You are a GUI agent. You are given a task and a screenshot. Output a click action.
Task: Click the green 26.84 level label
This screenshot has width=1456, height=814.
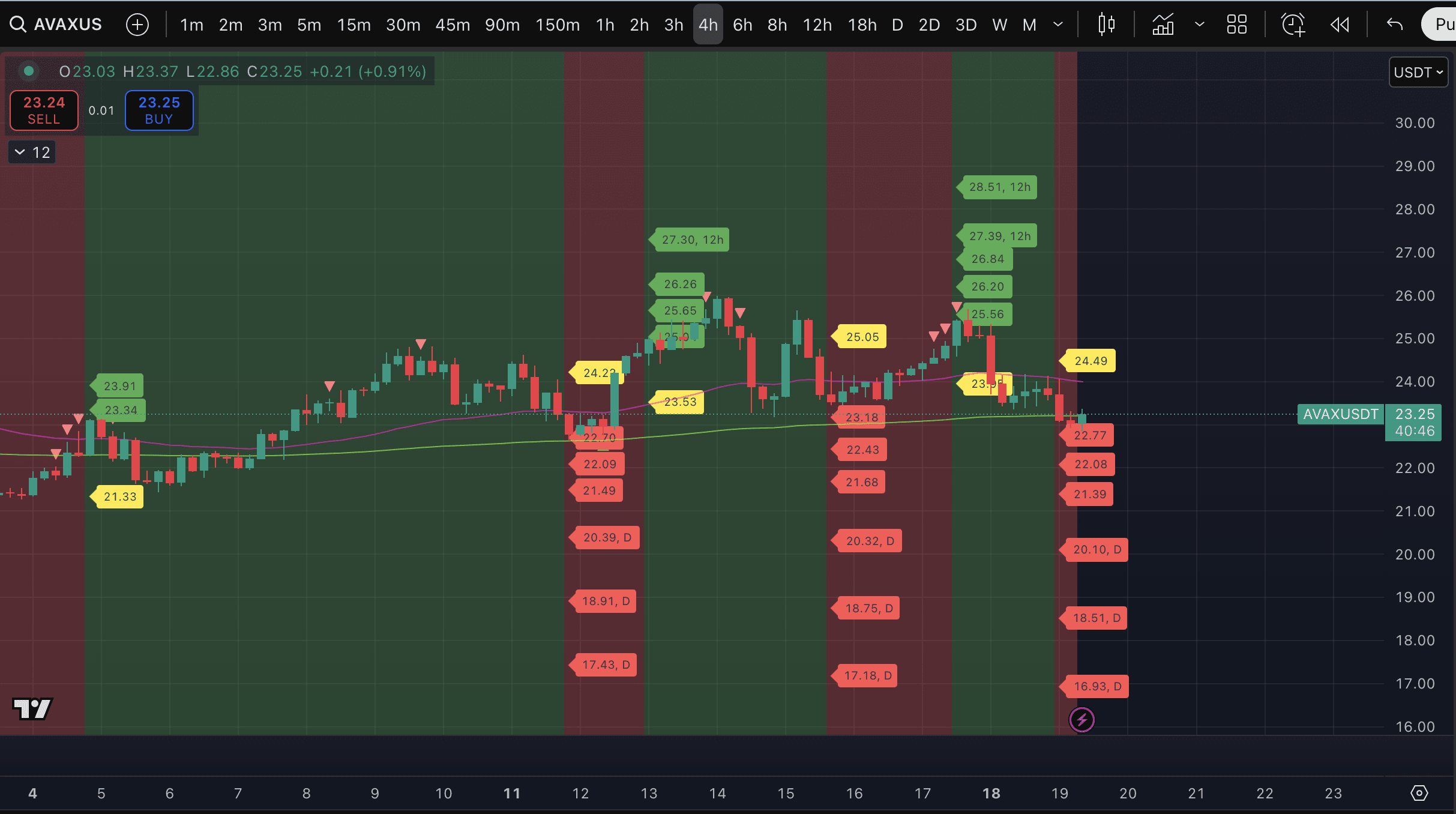click(984, 259)
